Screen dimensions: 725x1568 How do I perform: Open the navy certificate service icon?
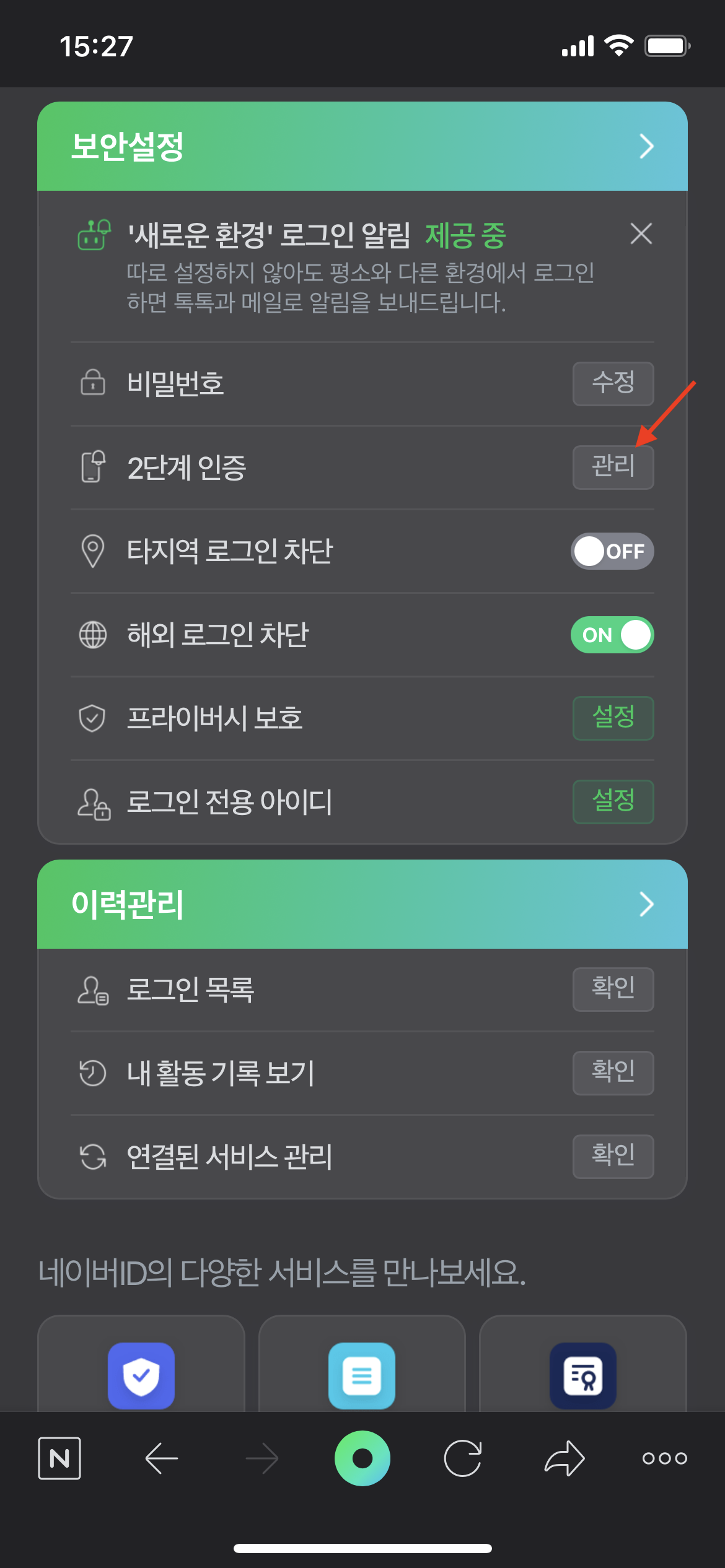[582, 1375]
